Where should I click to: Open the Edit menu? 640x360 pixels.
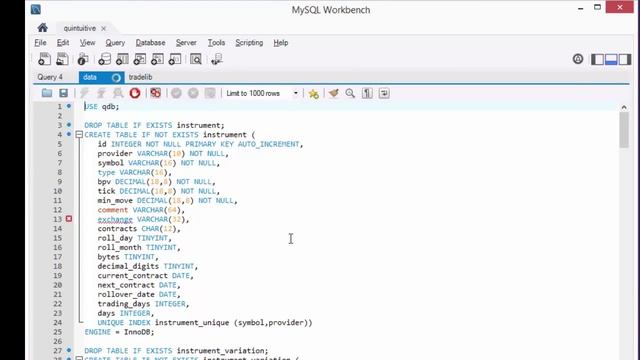[x=62, y=42]
